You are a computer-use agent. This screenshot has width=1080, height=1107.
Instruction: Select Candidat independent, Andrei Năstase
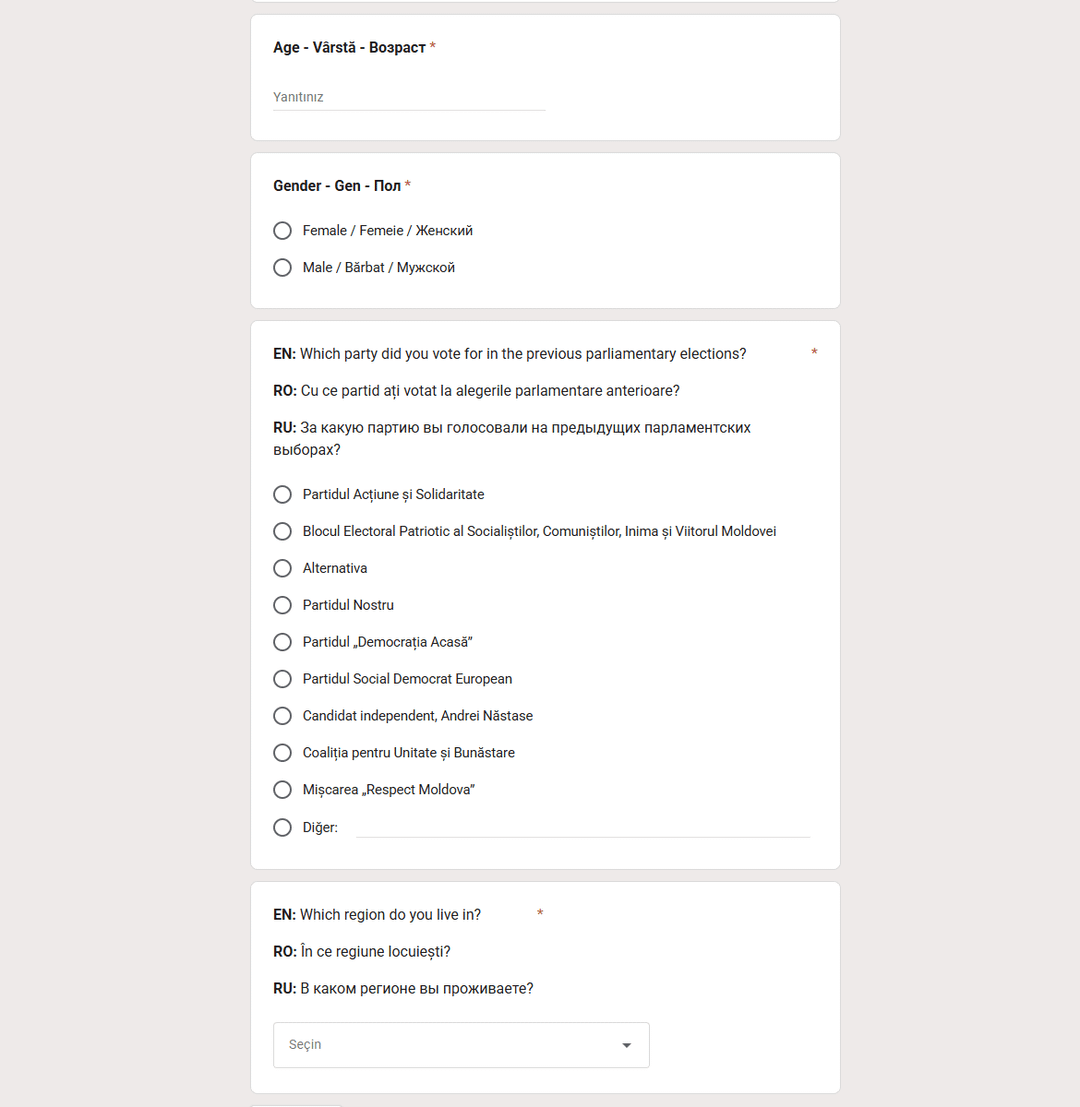click(x=282, y=716)
